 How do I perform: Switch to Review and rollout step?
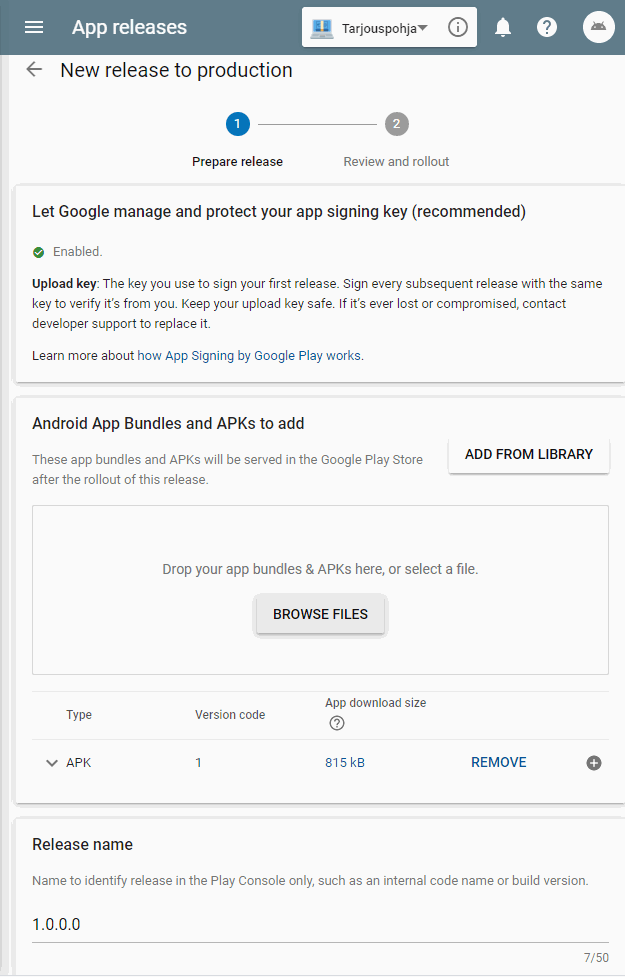396,124
